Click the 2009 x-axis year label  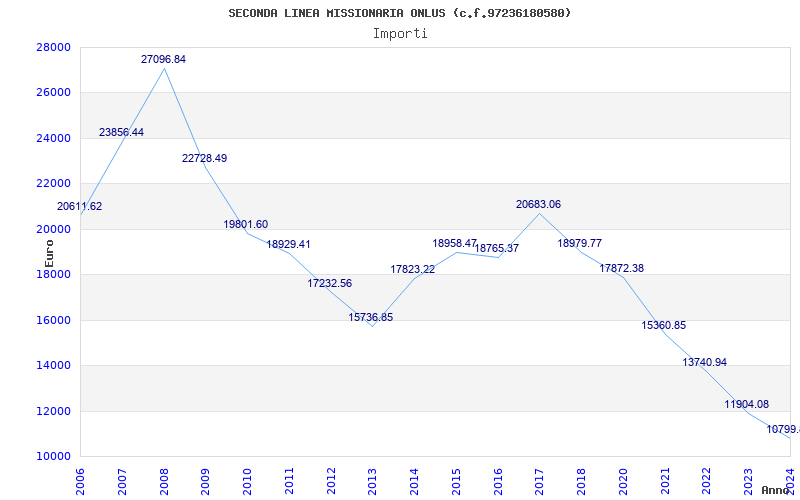coord(206,481)
